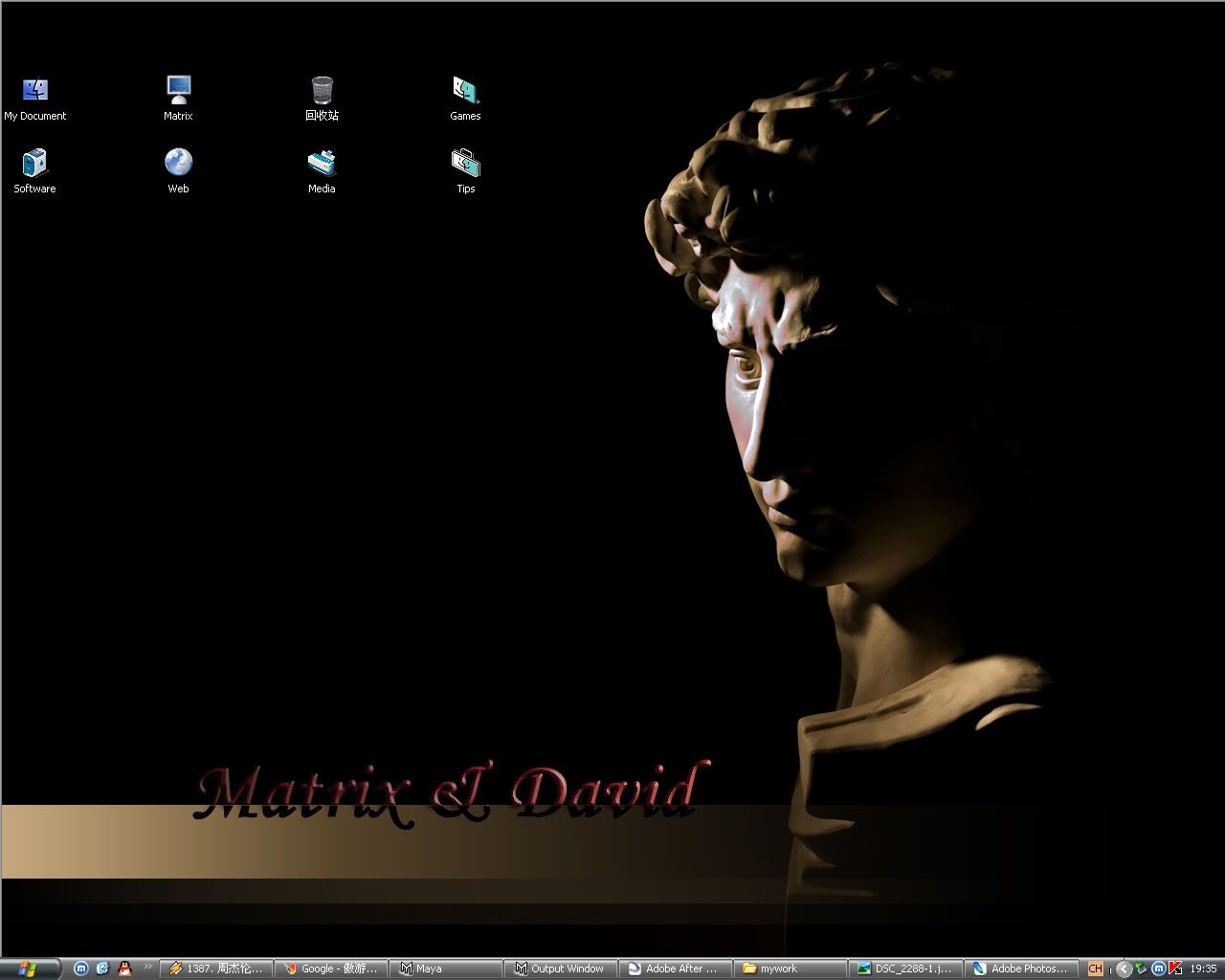Switch to Adobe After Effects taskbar button
The image size is (1225, 980).
pyautogui.click(x=676, y=969)
